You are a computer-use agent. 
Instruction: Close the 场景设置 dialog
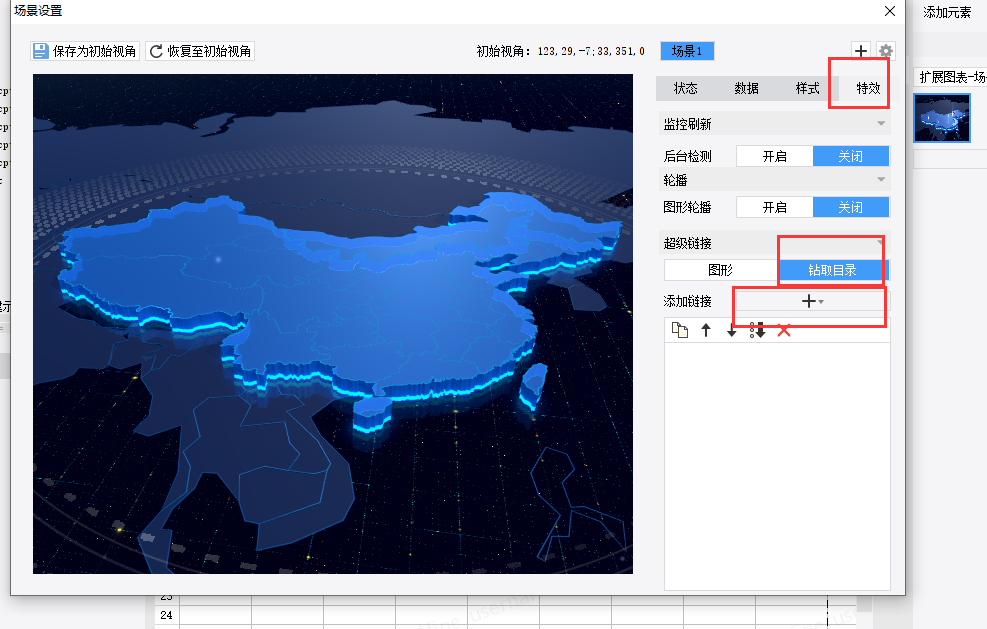(x=889, y=11)
